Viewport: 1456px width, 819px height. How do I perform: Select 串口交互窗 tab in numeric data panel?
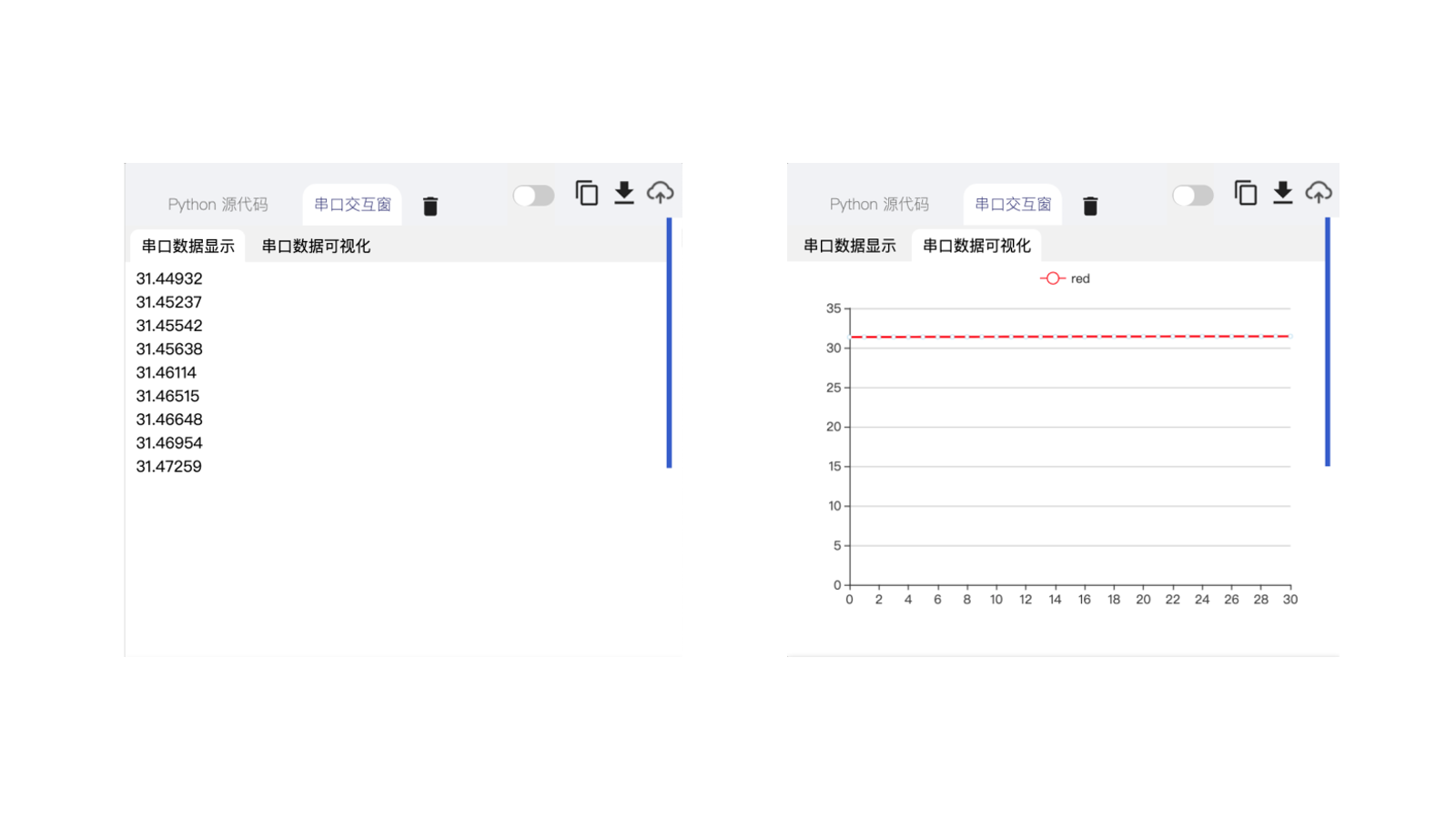click(352, 205)
